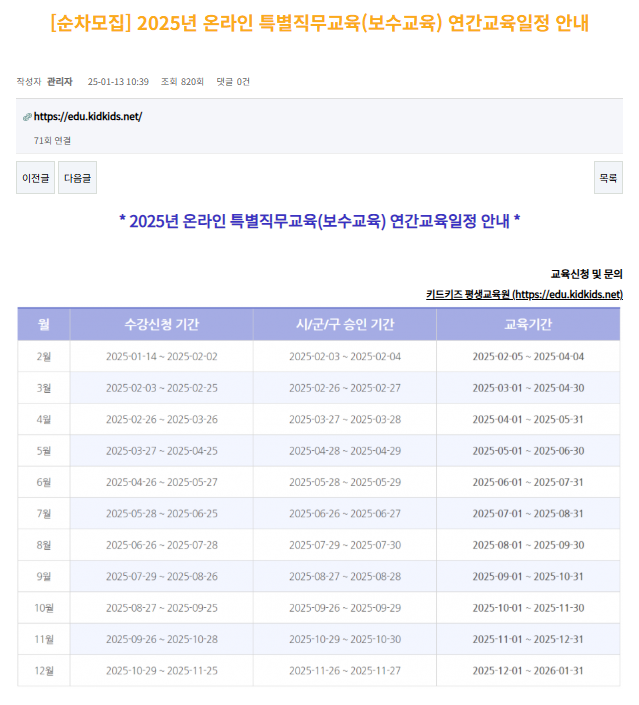
Task: Click cell 2025-07-29 ~ 2025-08-26
Action: (x=162, y=576)
